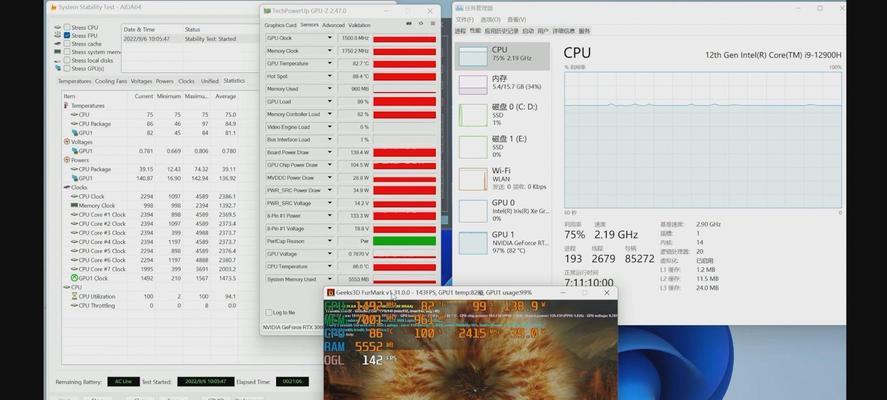
Task: Open AIDA64 Cooling Fans tab
Action: (x=111, y=81)
